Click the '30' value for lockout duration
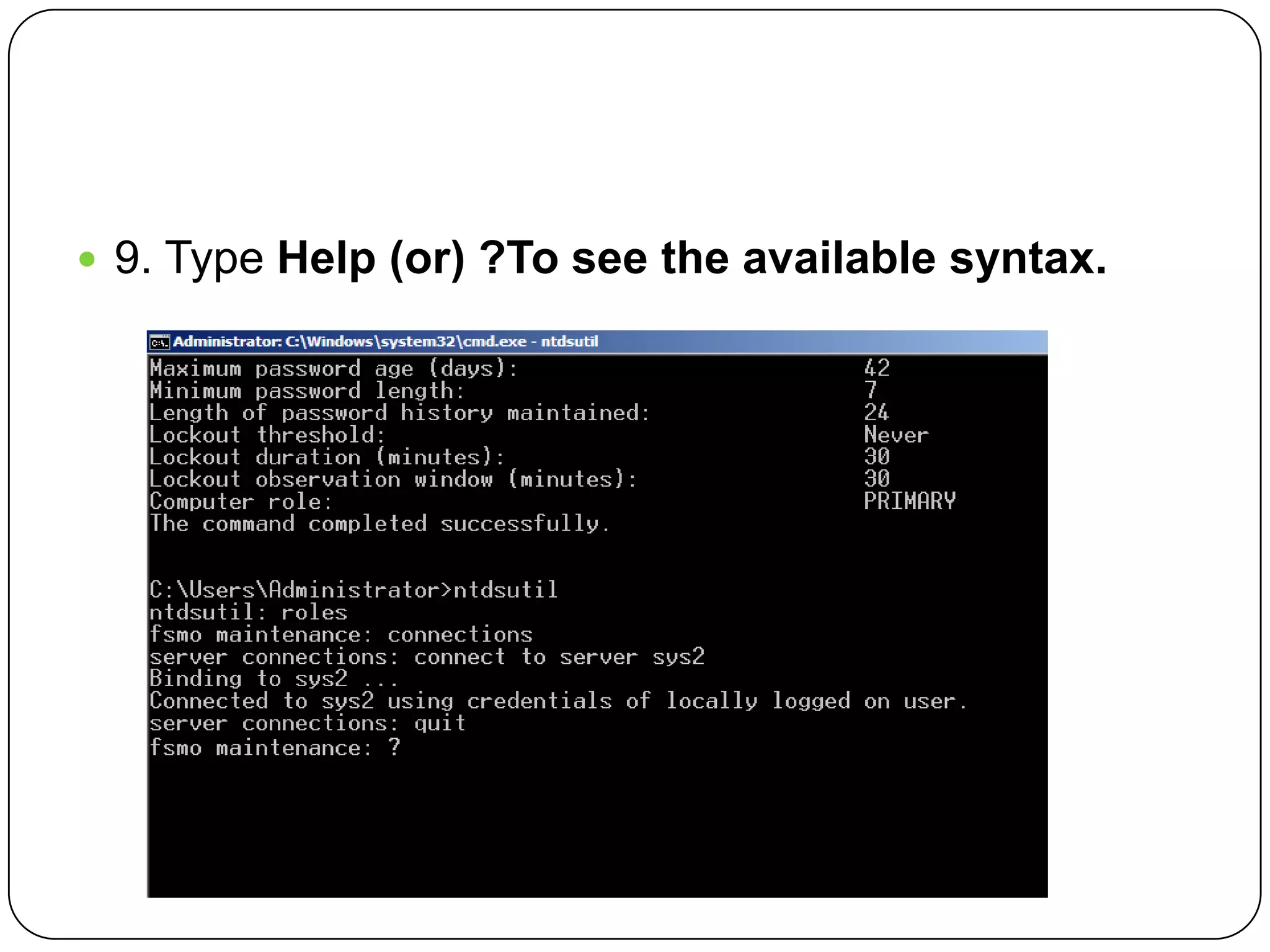This screenshot has height=952, width=1270. (877, 457)
